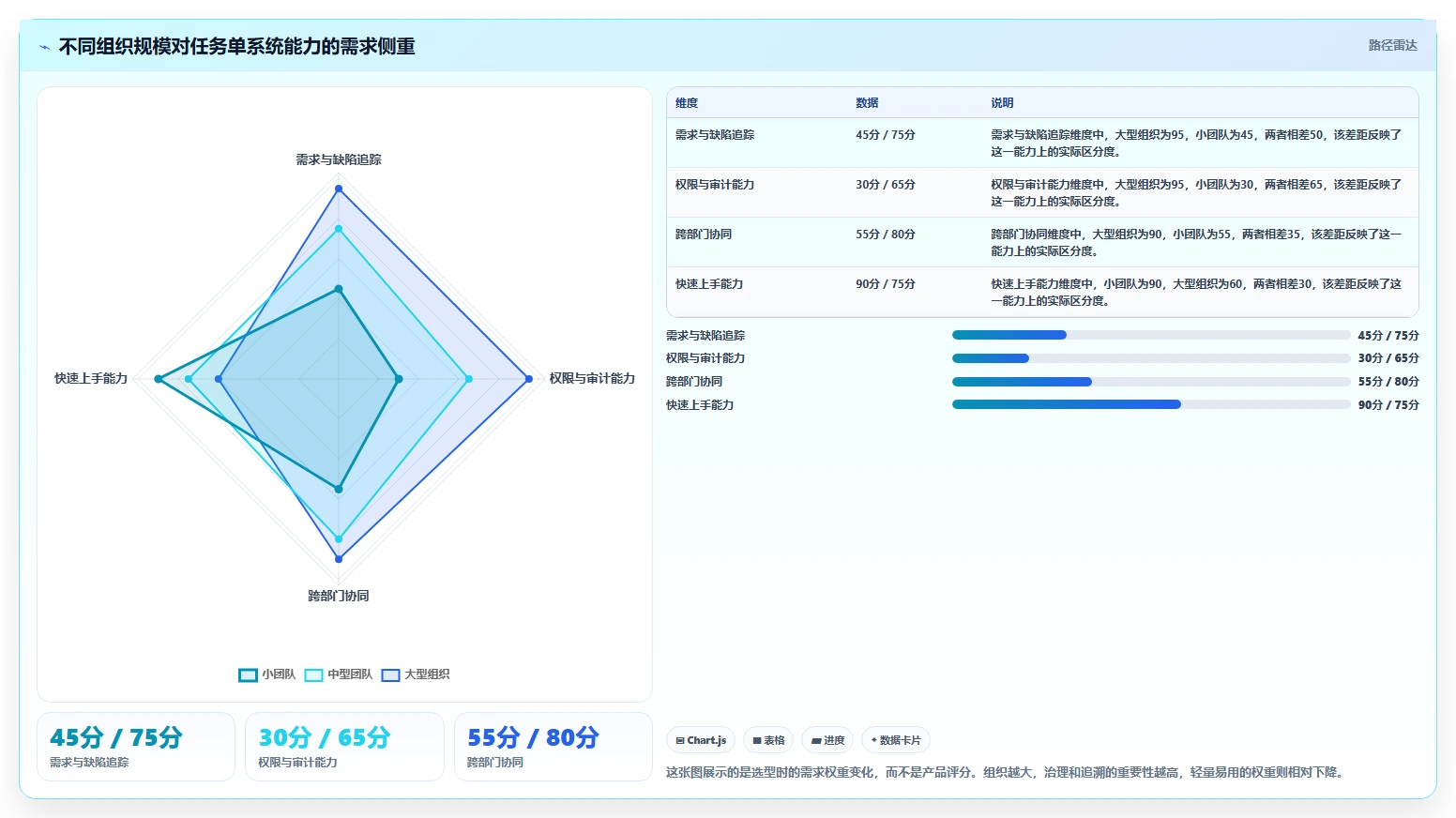Click the description text for the 需求与缺陷追踪 row
1456x818 pixels.
1196,144
